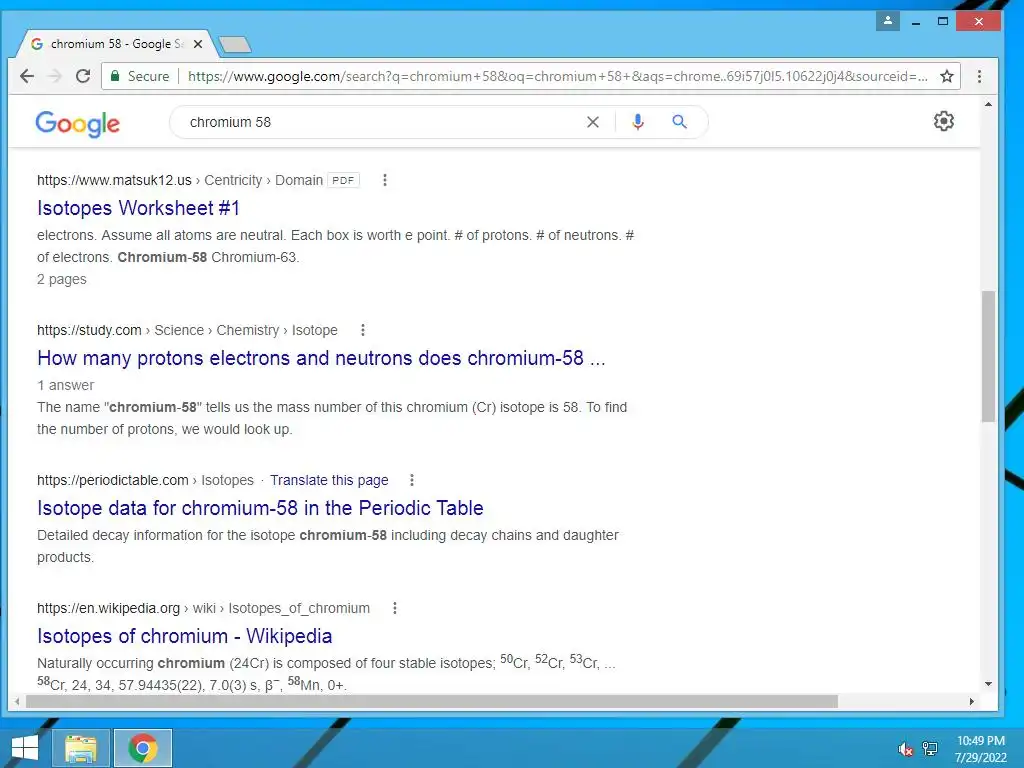
Task: Select the chromium 58 Google Search tab
Action: (x=116, y=44)
